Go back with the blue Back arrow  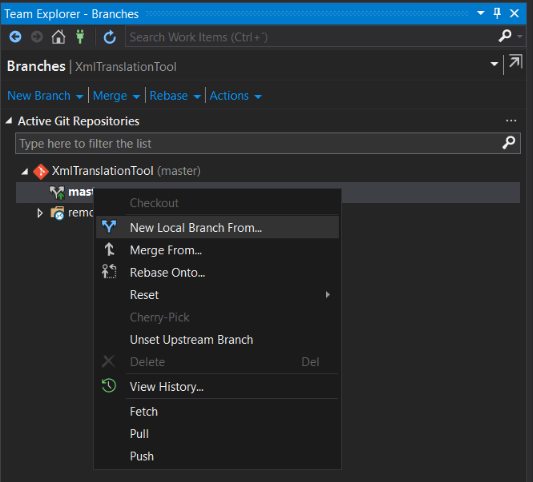pos(15,36)
